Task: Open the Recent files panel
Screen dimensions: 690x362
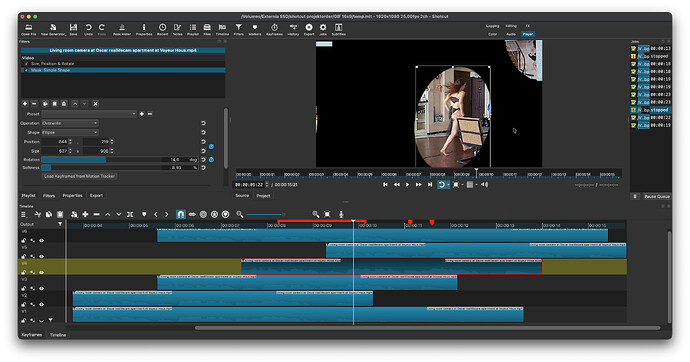Action: coord(162,29)
